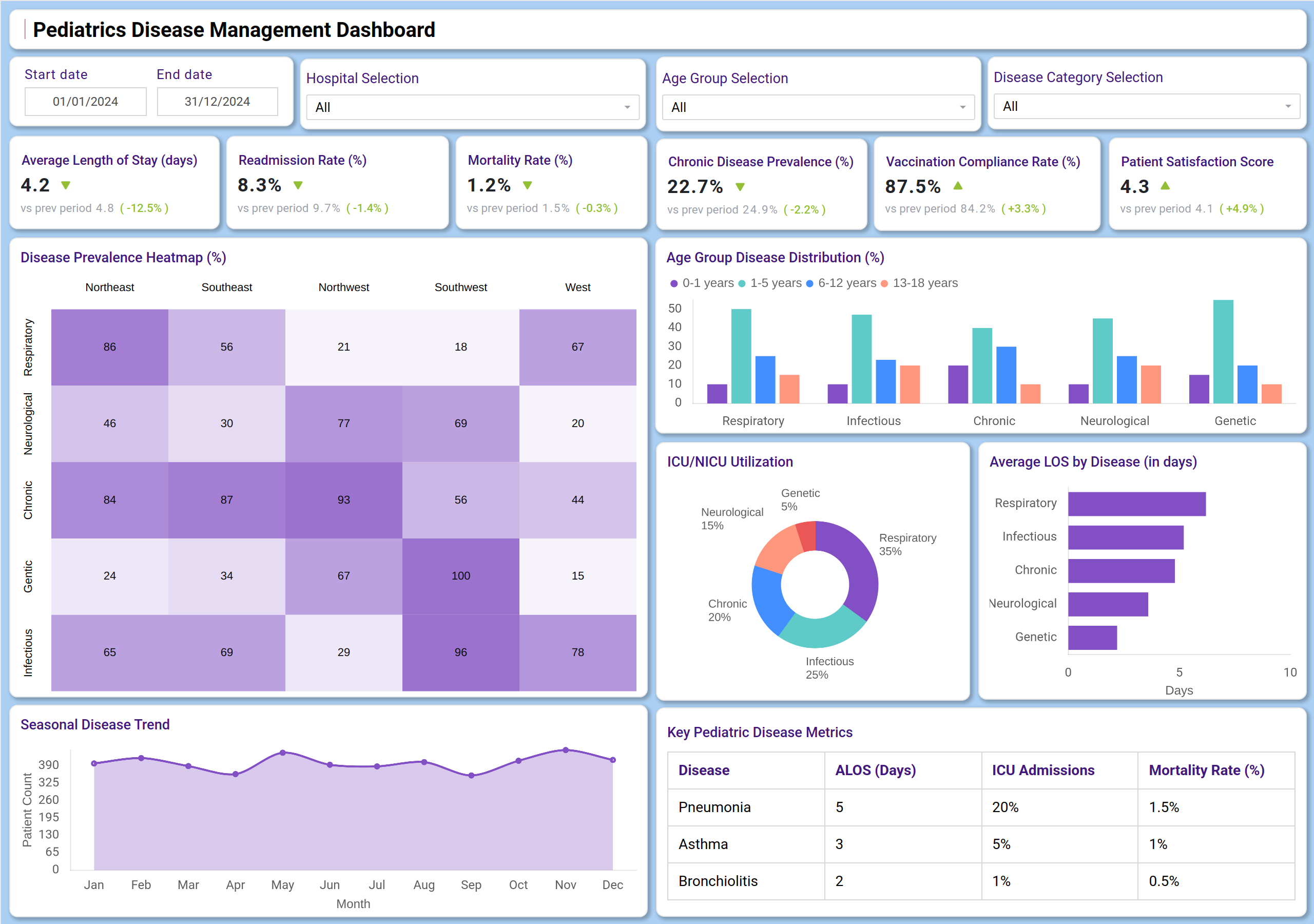Click the Infectious LOS horizontal bar
The image size is (1314, 924).
point(1126,537)
